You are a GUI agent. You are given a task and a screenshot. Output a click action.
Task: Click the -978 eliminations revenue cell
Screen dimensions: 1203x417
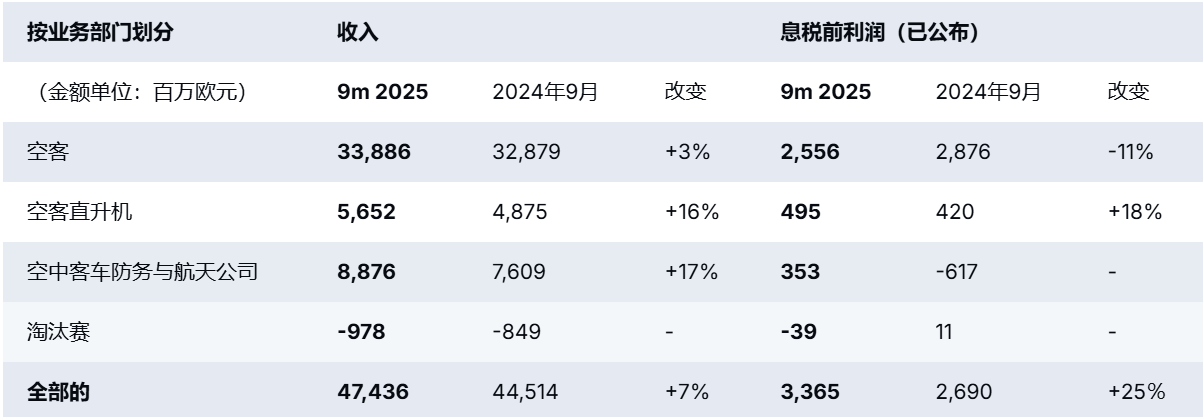coord(360,331)
